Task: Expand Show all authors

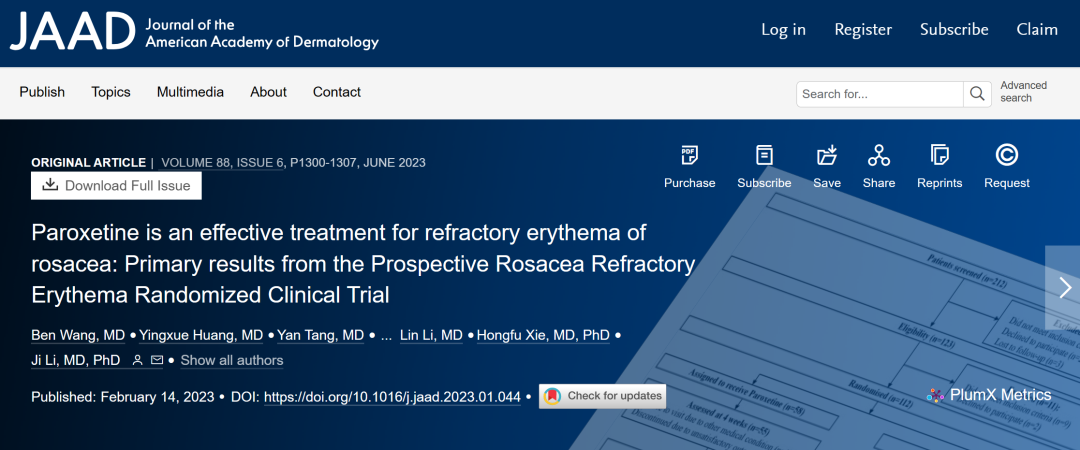Action: pyautogui.click(x=231, y=360)
